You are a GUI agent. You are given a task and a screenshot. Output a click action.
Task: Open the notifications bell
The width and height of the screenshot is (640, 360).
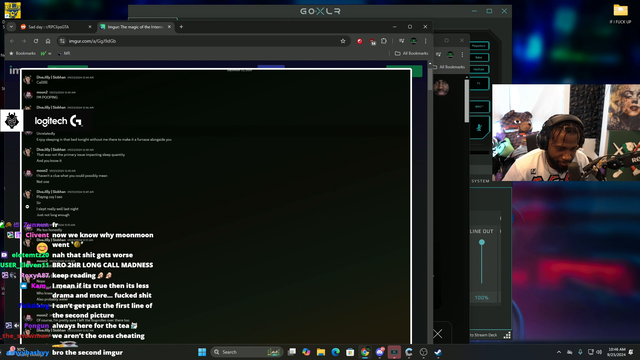tap(631, 352)
